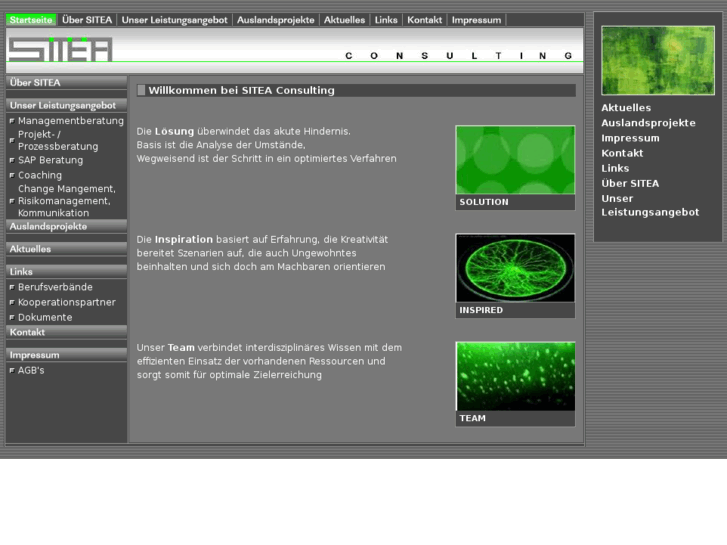Click the green abstract image in right panel
Viewport: 727px width, 545px height.
point(657,60)
